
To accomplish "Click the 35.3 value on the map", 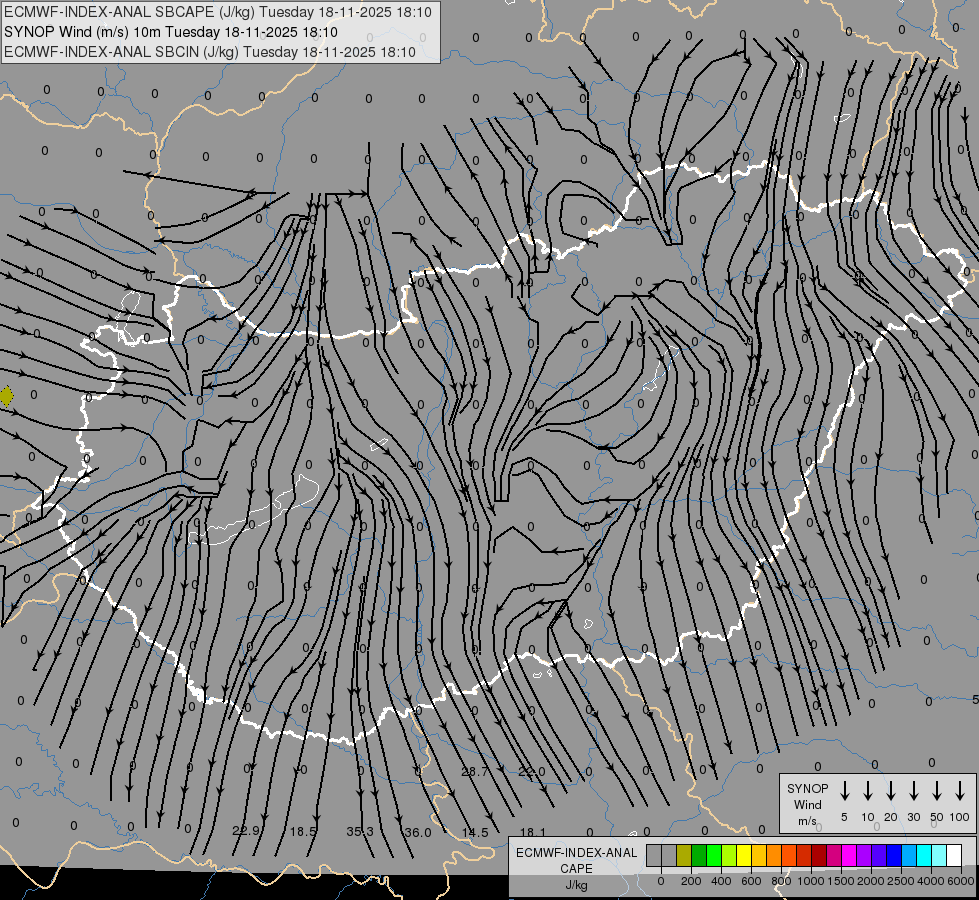I will pyautogui.click(x=360, y=831).
